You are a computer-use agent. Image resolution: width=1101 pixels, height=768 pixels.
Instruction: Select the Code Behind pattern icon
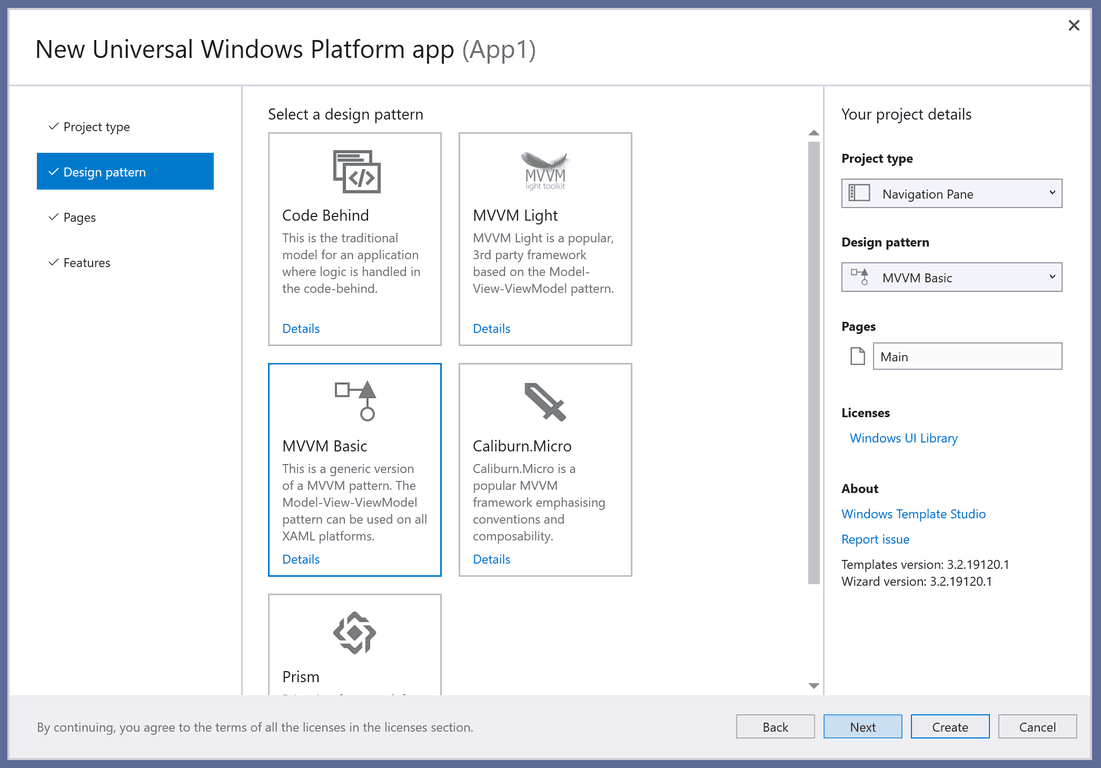(x=356, y=171)
